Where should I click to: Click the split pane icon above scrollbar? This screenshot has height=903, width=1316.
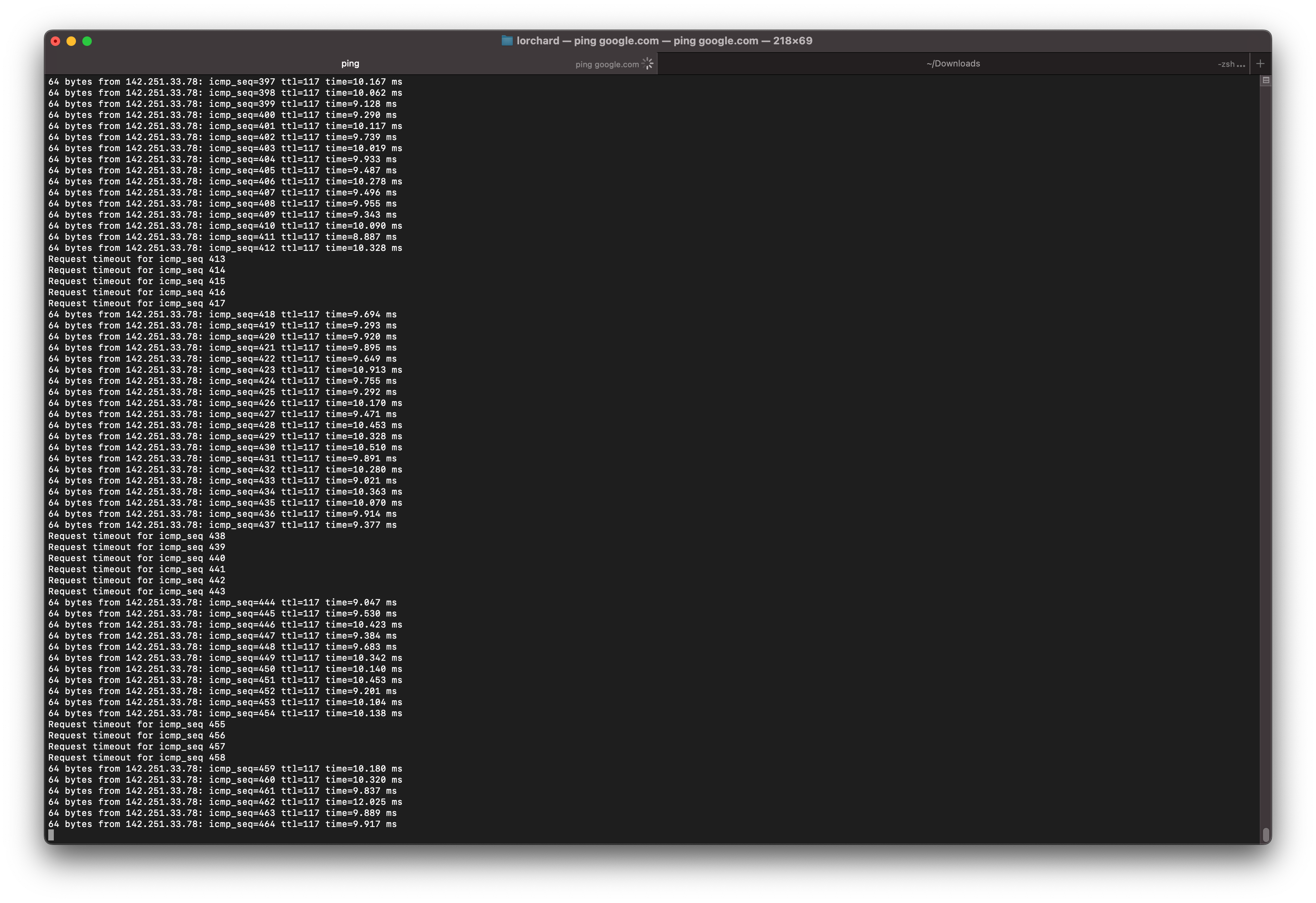[1266, 80]
